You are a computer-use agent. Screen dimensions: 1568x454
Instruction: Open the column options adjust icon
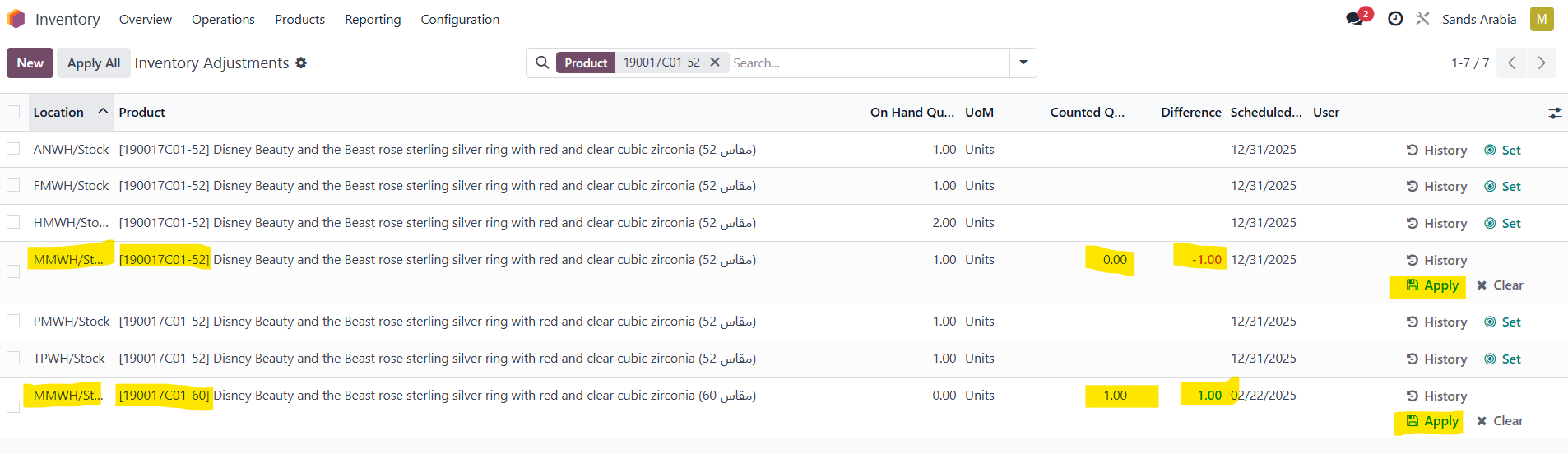[x=1554, y=113]
